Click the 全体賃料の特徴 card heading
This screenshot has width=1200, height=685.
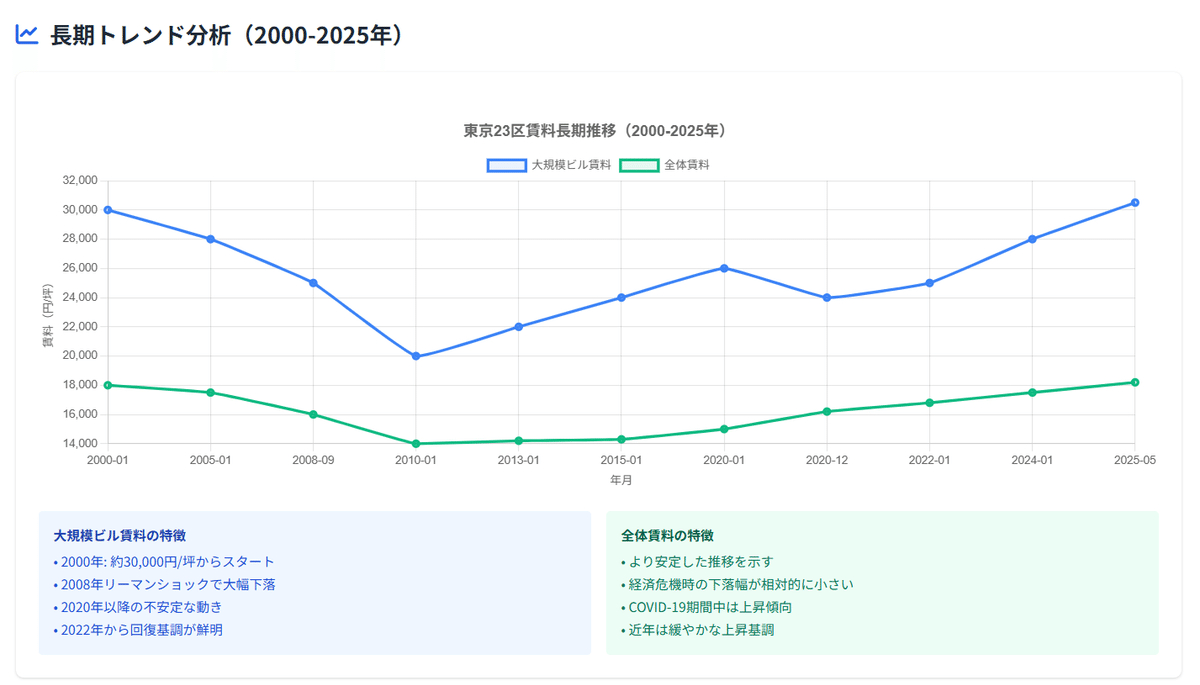[667, 536]
